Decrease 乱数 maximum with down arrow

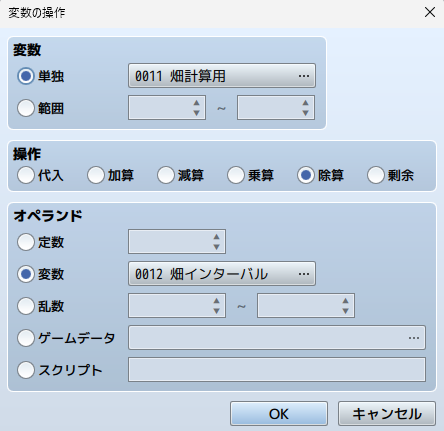tap(345, 311)
